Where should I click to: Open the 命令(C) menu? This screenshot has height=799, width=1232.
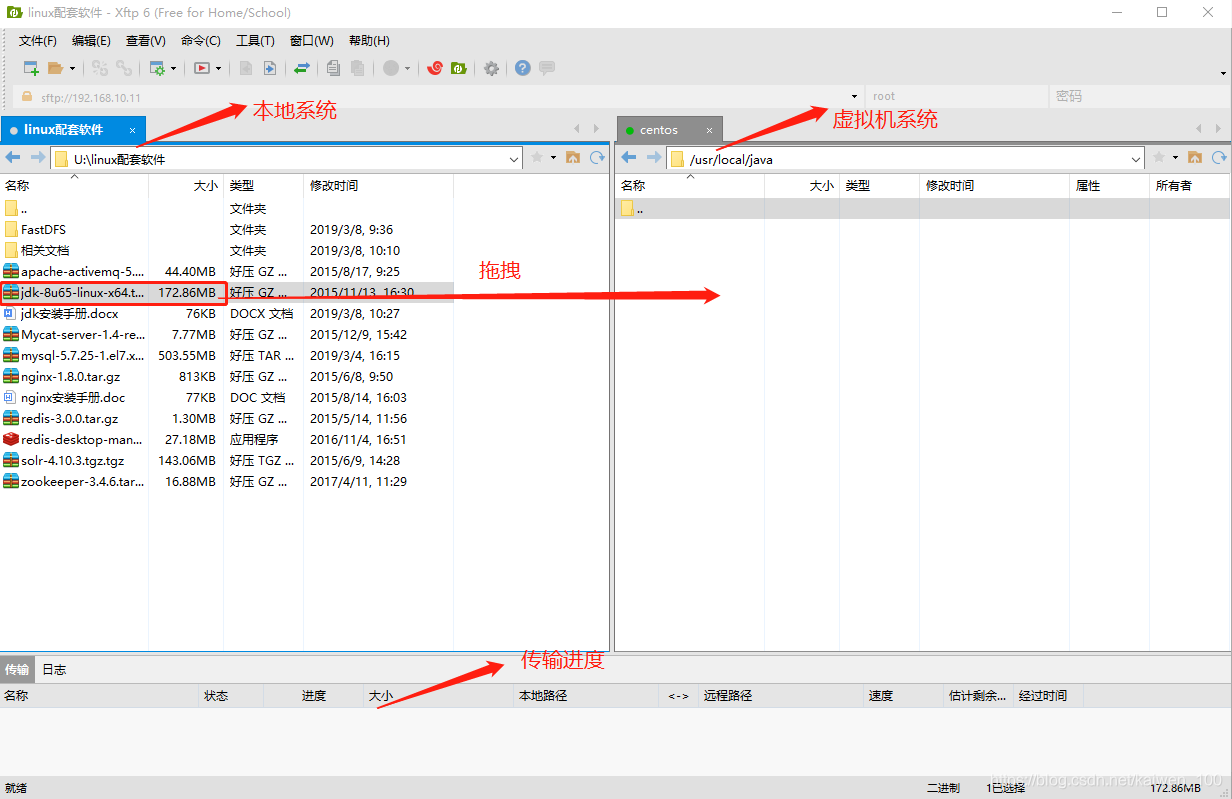201,41
